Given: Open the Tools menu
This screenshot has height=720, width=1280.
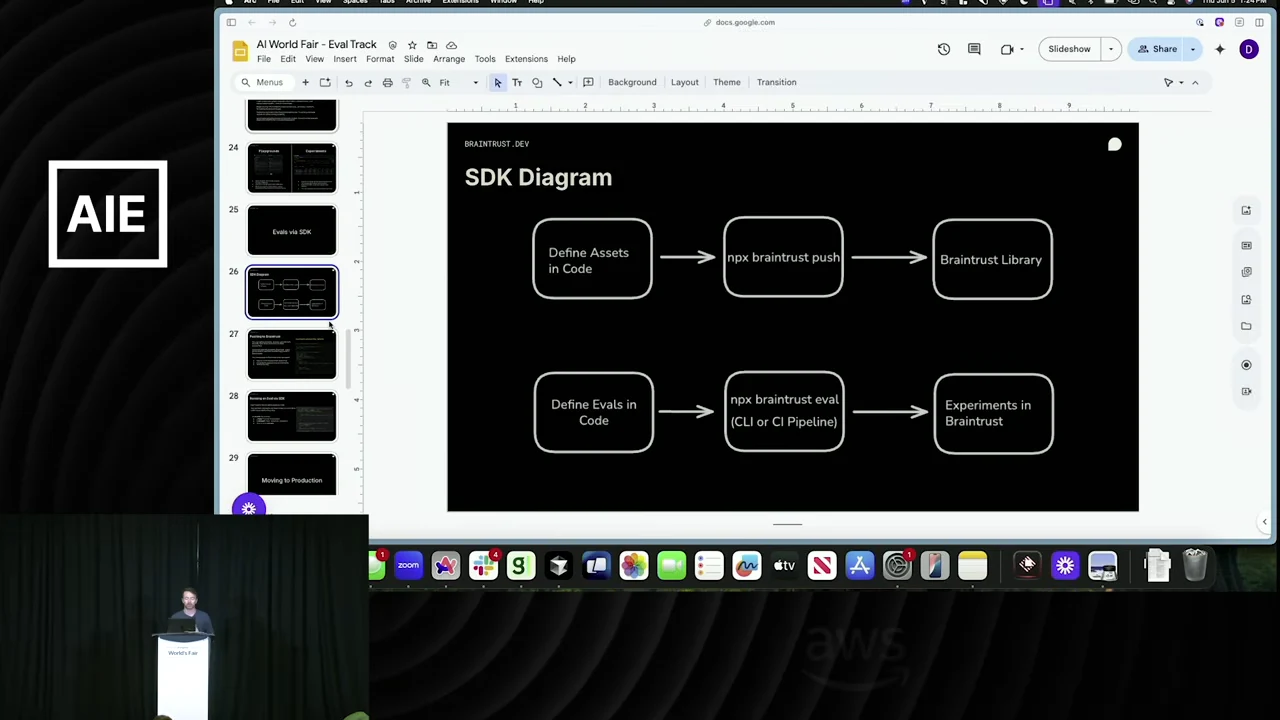Looking at the screenshot, I should coord(485,59).
